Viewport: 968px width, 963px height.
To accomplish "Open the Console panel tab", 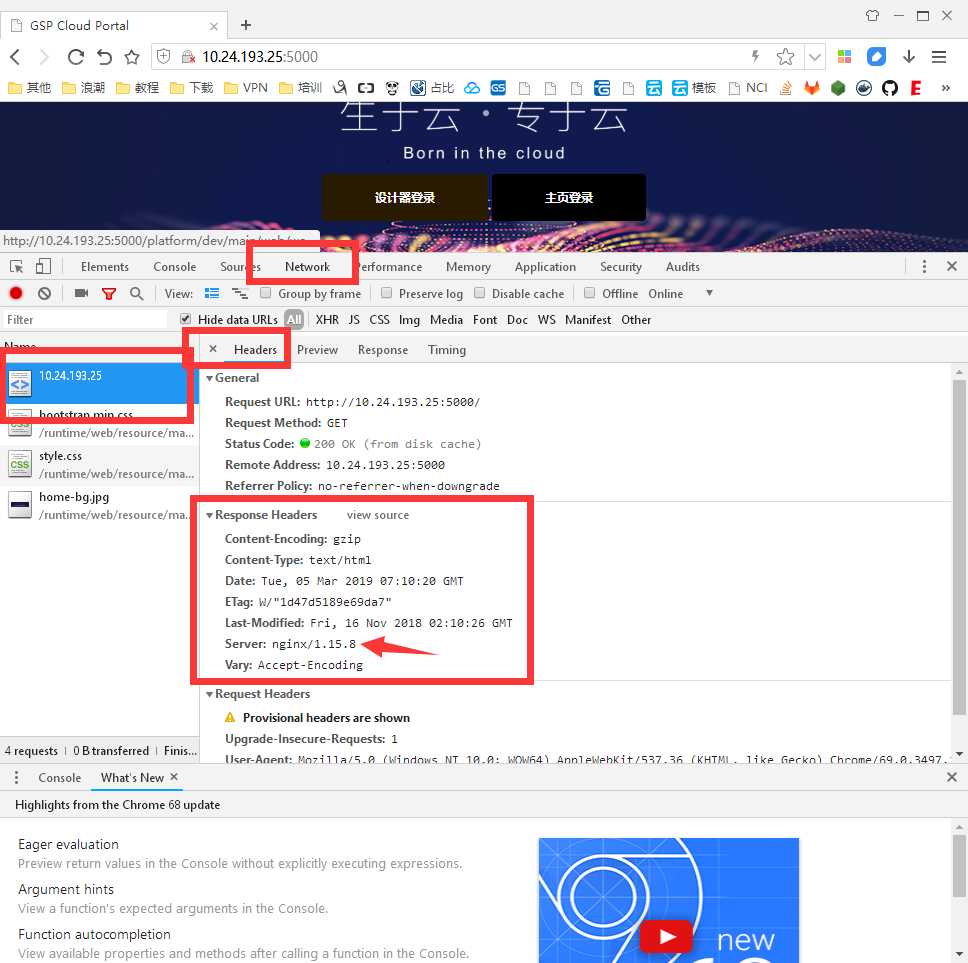I will click(x=175, y=267).
